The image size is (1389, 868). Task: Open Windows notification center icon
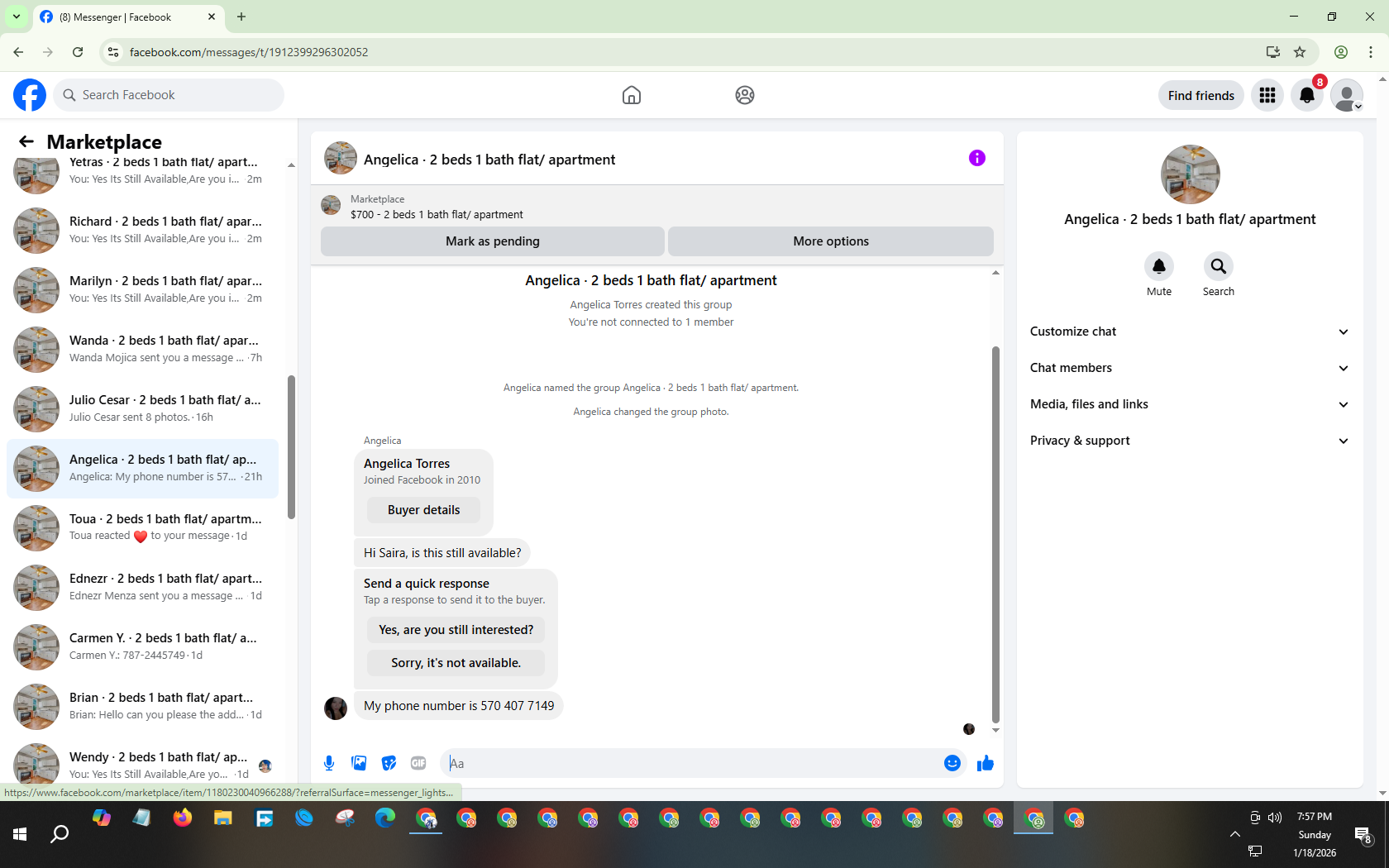tap(1363, 835)
